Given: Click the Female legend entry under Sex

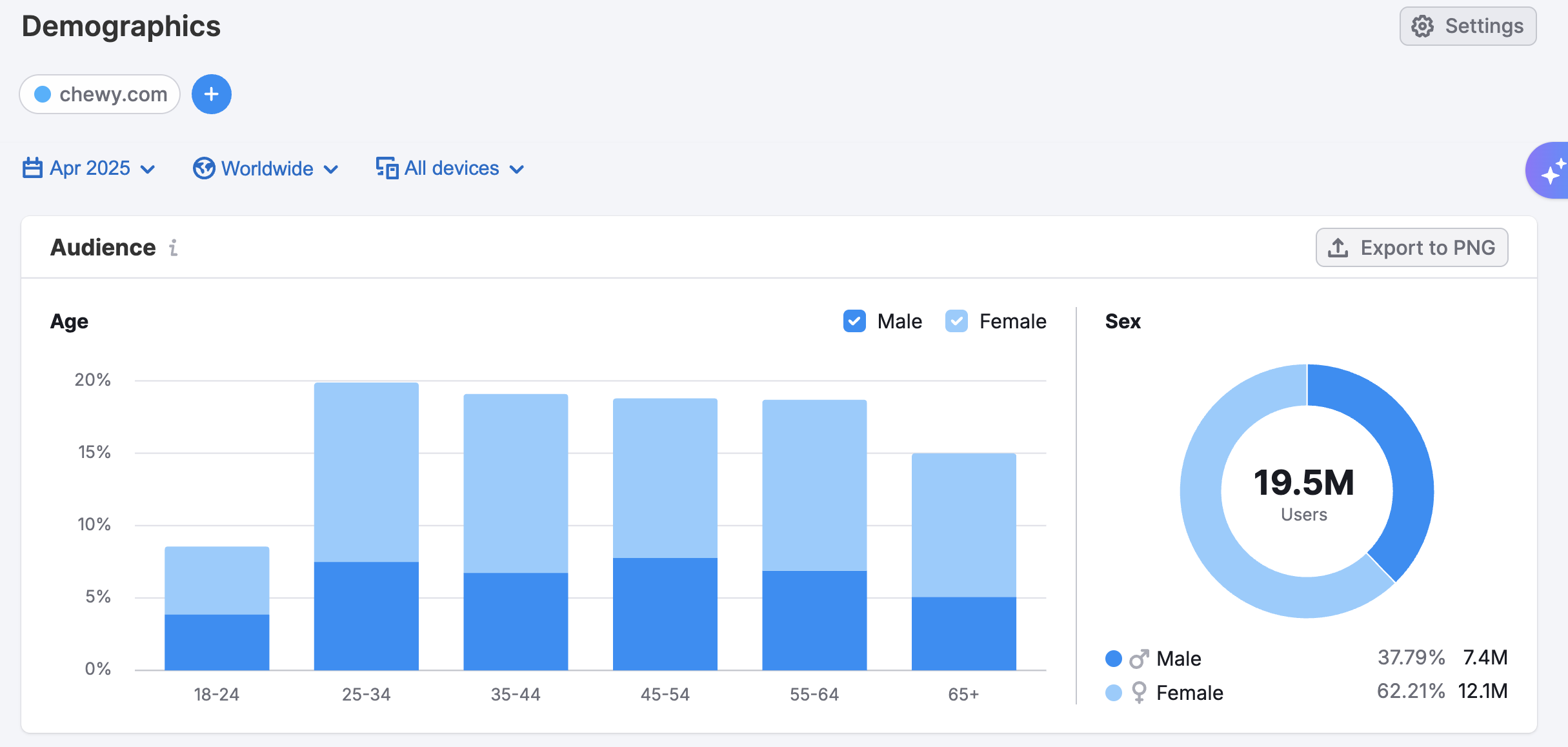Looking at the screenshot, I should pyautogui.click(x=1189, y=693).
